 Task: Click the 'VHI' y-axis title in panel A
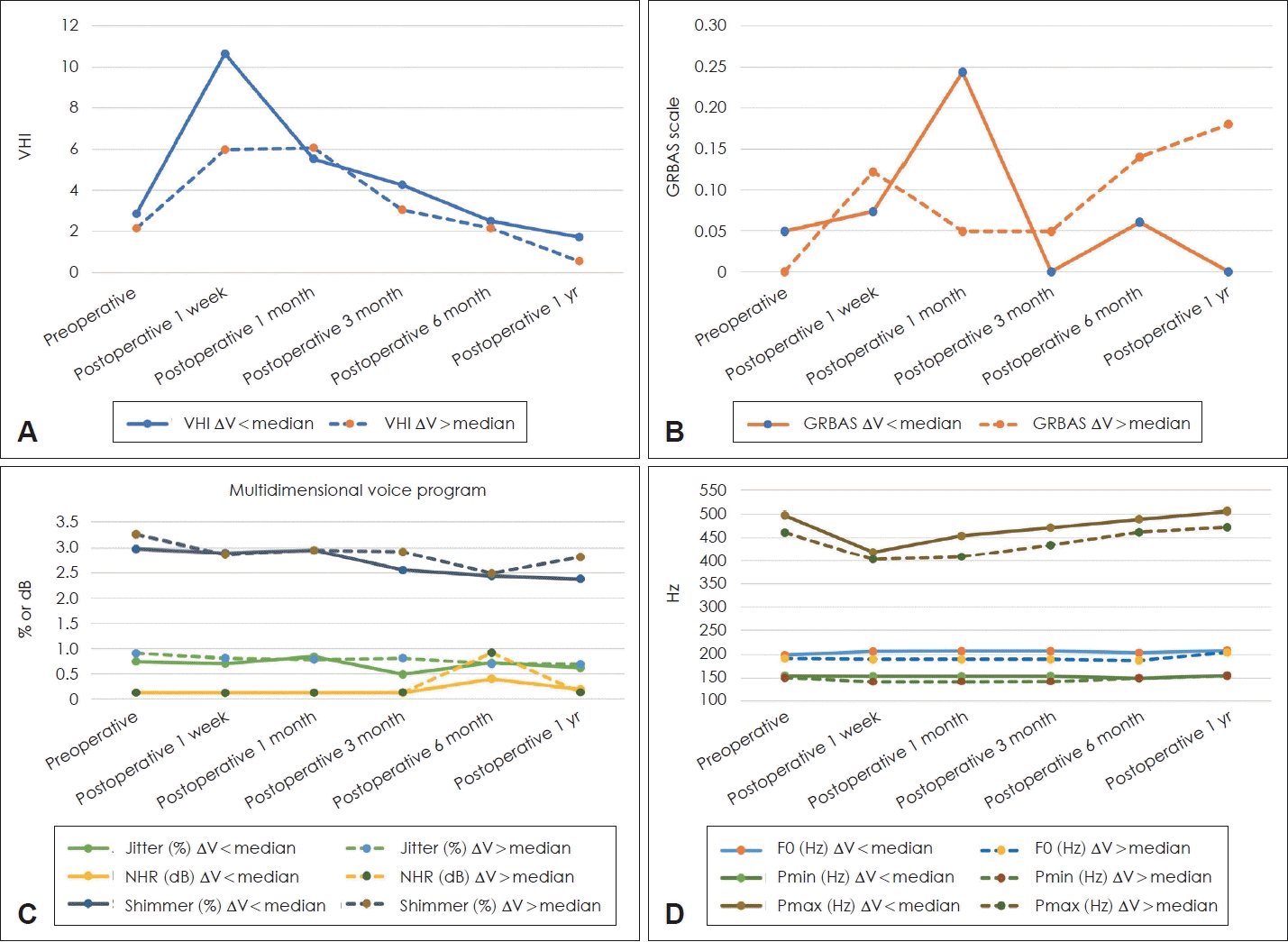25,146
